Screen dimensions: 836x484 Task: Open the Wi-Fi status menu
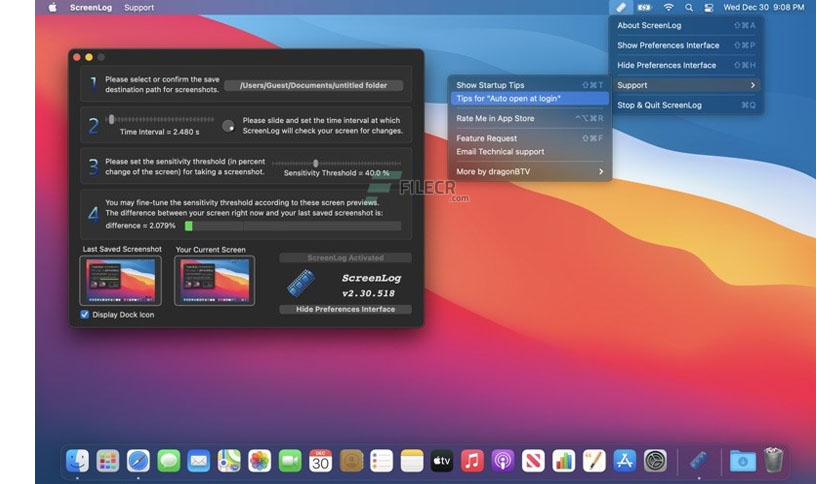[x=668, y=7]
